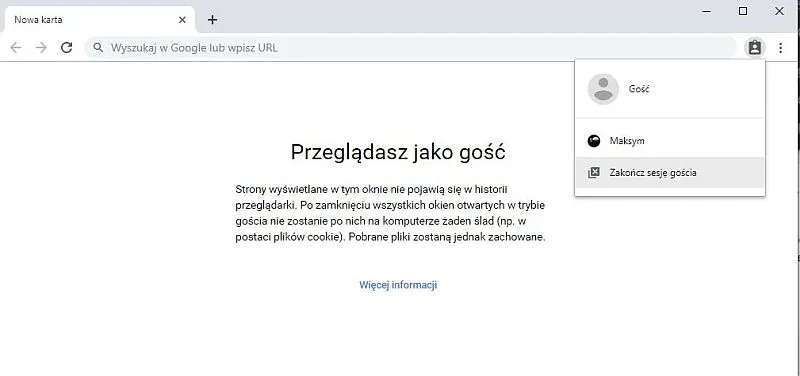Image resolution: width=800 pixels, height=376 pixels.
Task: Open the Więcej informacji link
Action: (398, 285)
